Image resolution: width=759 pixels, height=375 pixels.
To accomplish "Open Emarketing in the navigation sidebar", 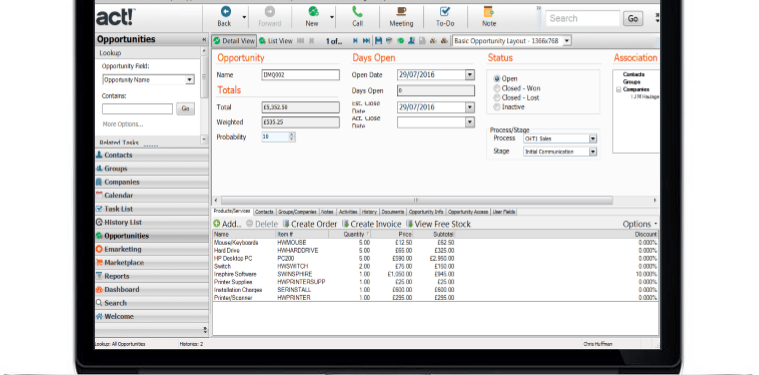I will point(152,249).
